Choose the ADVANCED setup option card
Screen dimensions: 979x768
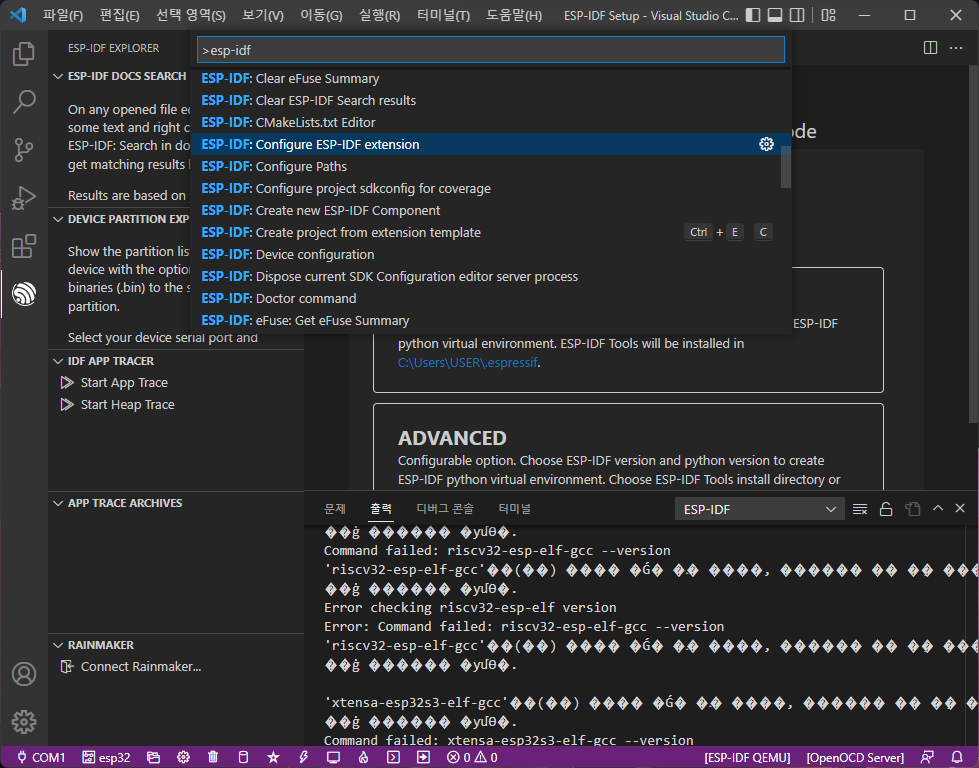(x=628, y=446)
